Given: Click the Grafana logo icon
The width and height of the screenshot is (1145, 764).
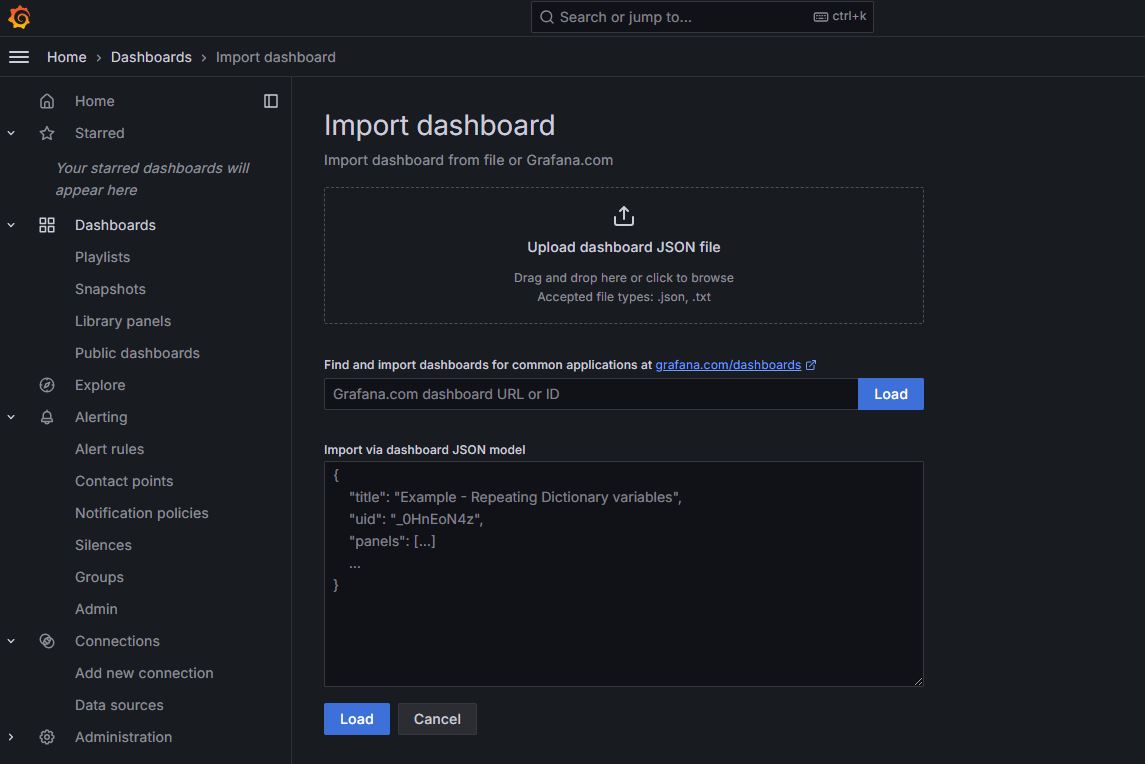Looking at the screenshot, I should pyautogui.click(x=19, y=17).
